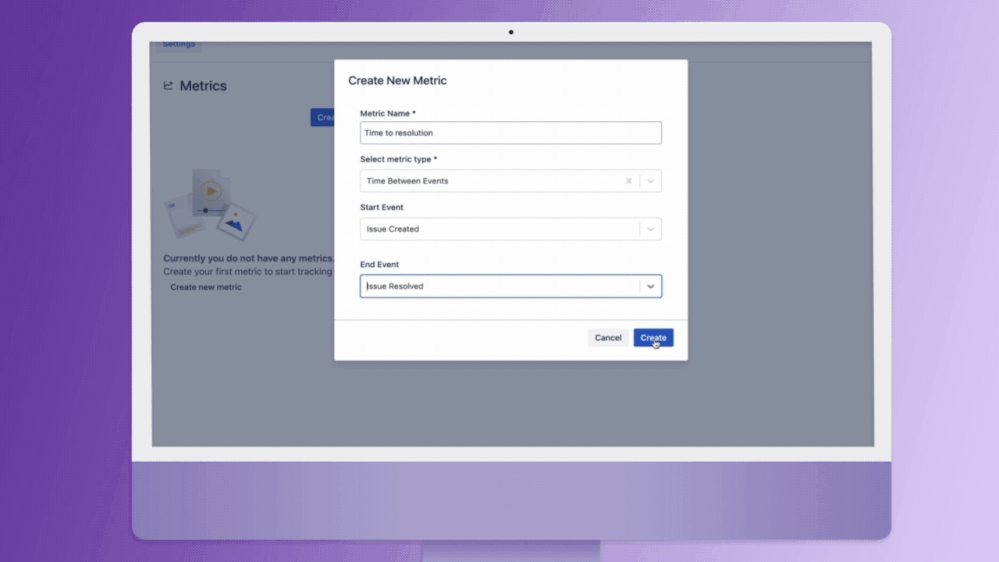999x562 pixels.
Task: Click the 'Select metric type *' label
Action: 398,159
